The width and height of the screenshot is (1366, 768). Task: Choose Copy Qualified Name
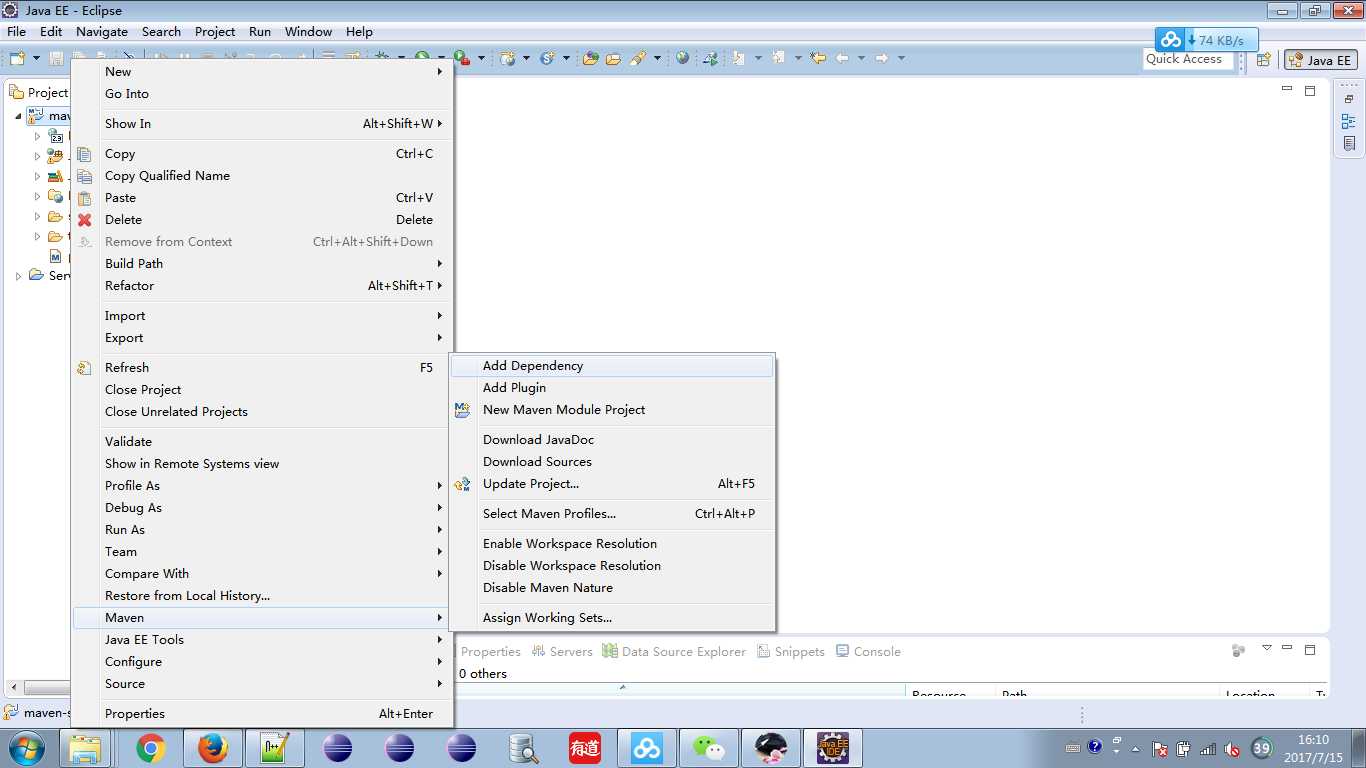click(261, 176)
